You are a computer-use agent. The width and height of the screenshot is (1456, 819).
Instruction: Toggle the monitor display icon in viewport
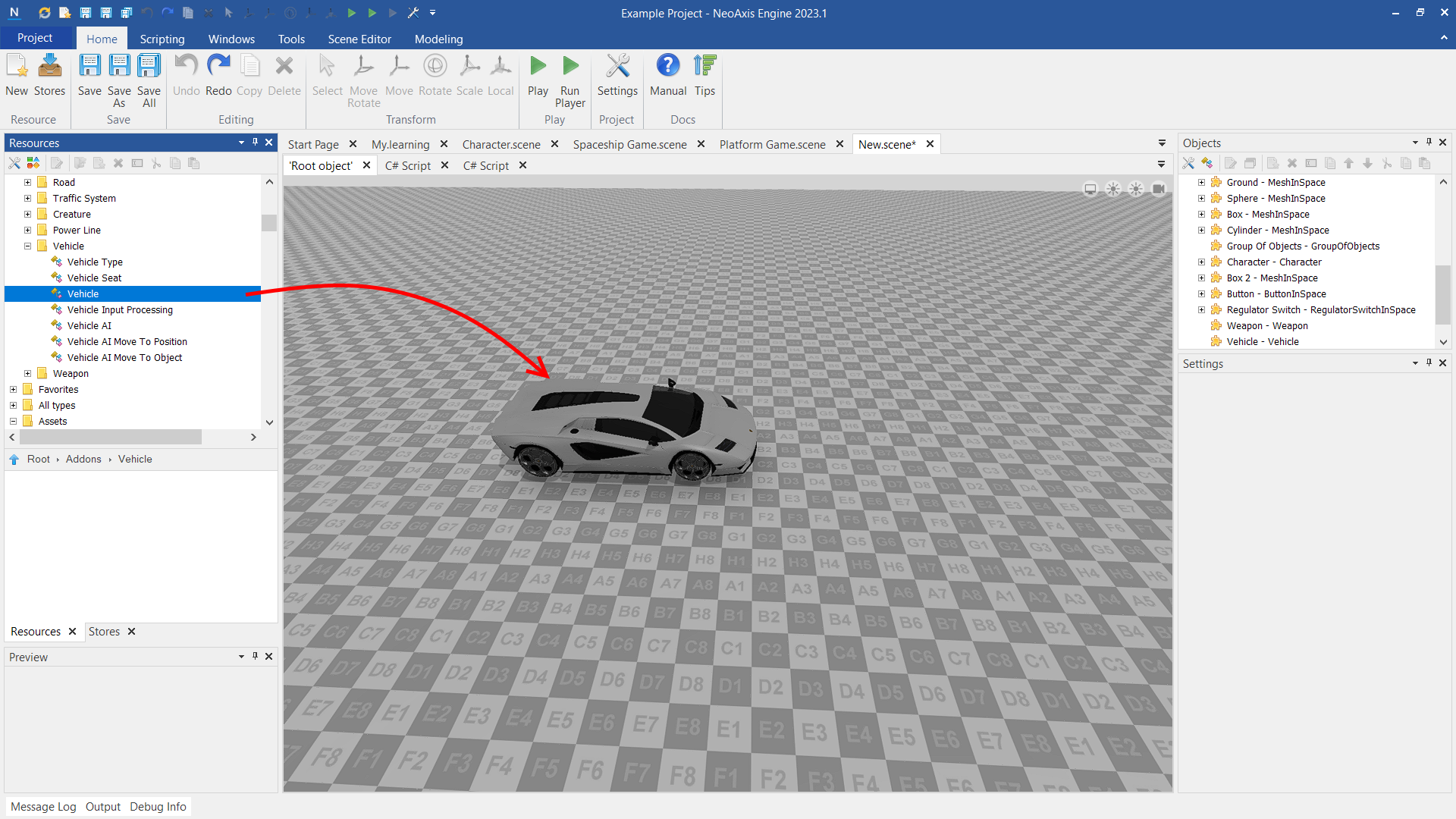(1090, 189)
